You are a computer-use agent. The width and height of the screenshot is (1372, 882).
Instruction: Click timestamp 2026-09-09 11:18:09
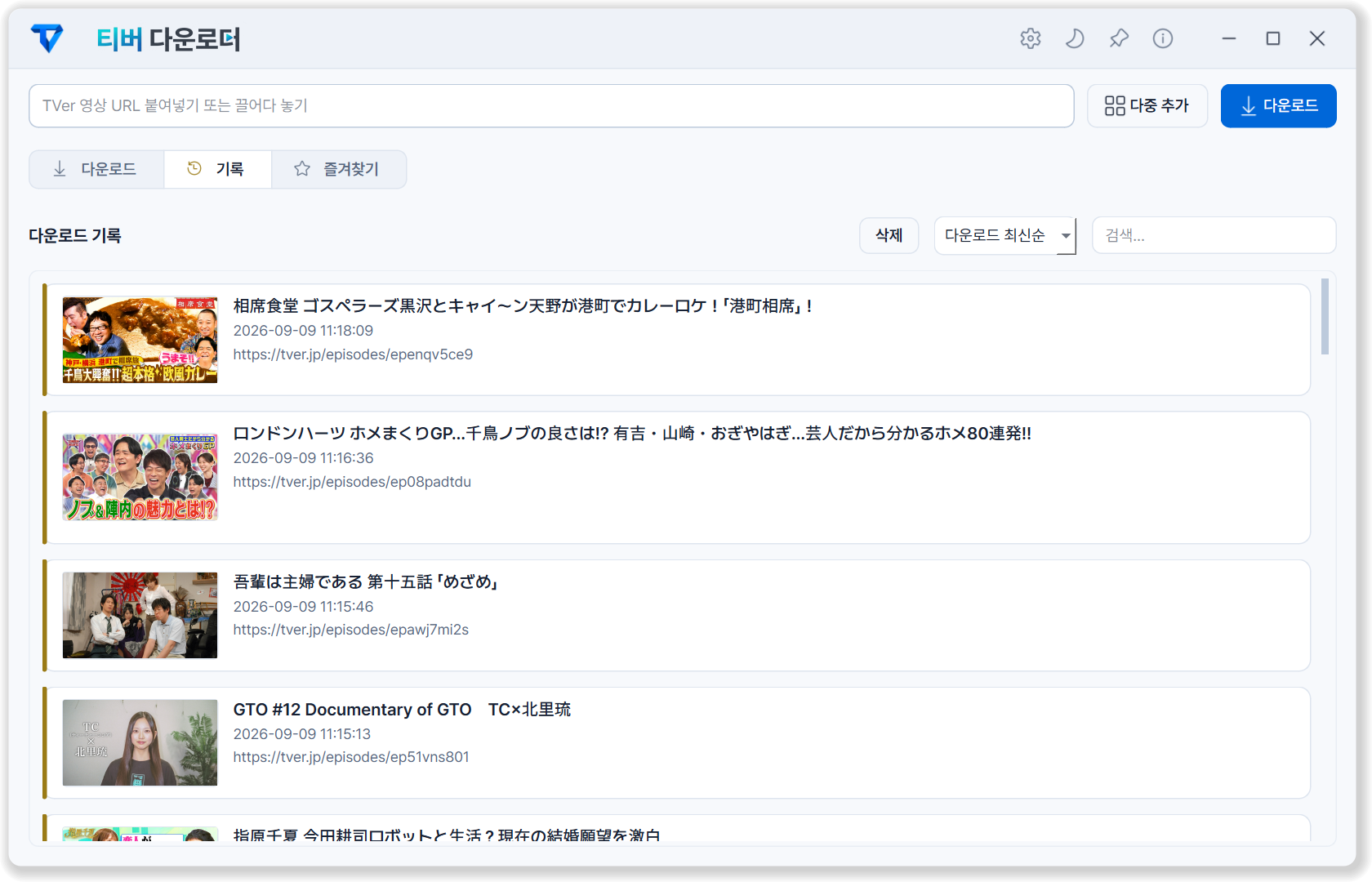304,331
